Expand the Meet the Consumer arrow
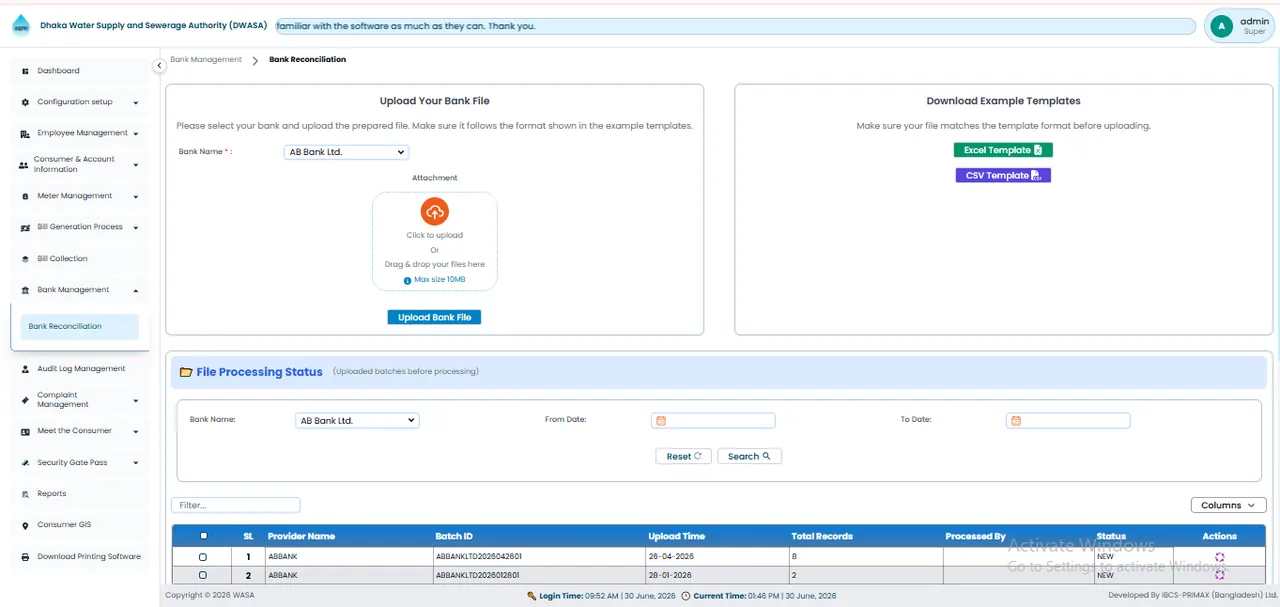1280x607 pixels. [135, 432]
